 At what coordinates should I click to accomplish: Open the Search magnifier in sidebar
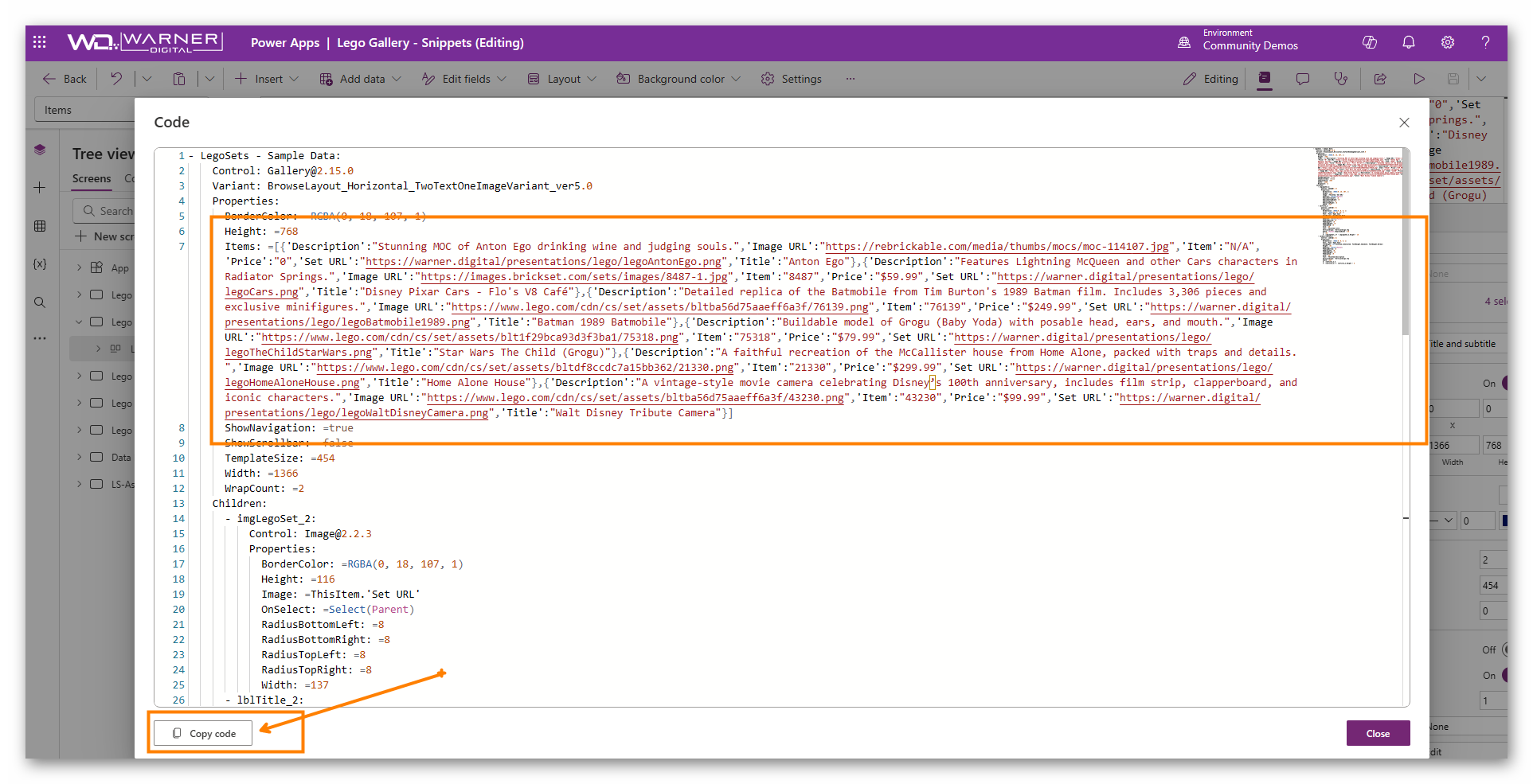[x=40, y=302]
